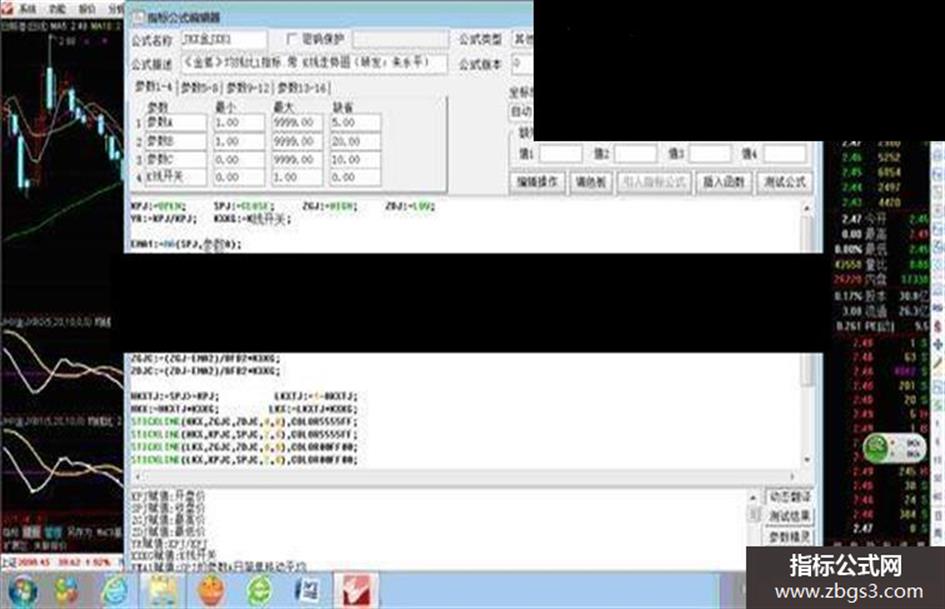Click 参数A default value 5.00
This screenshot has height=609, width=945.
(355, 122)
